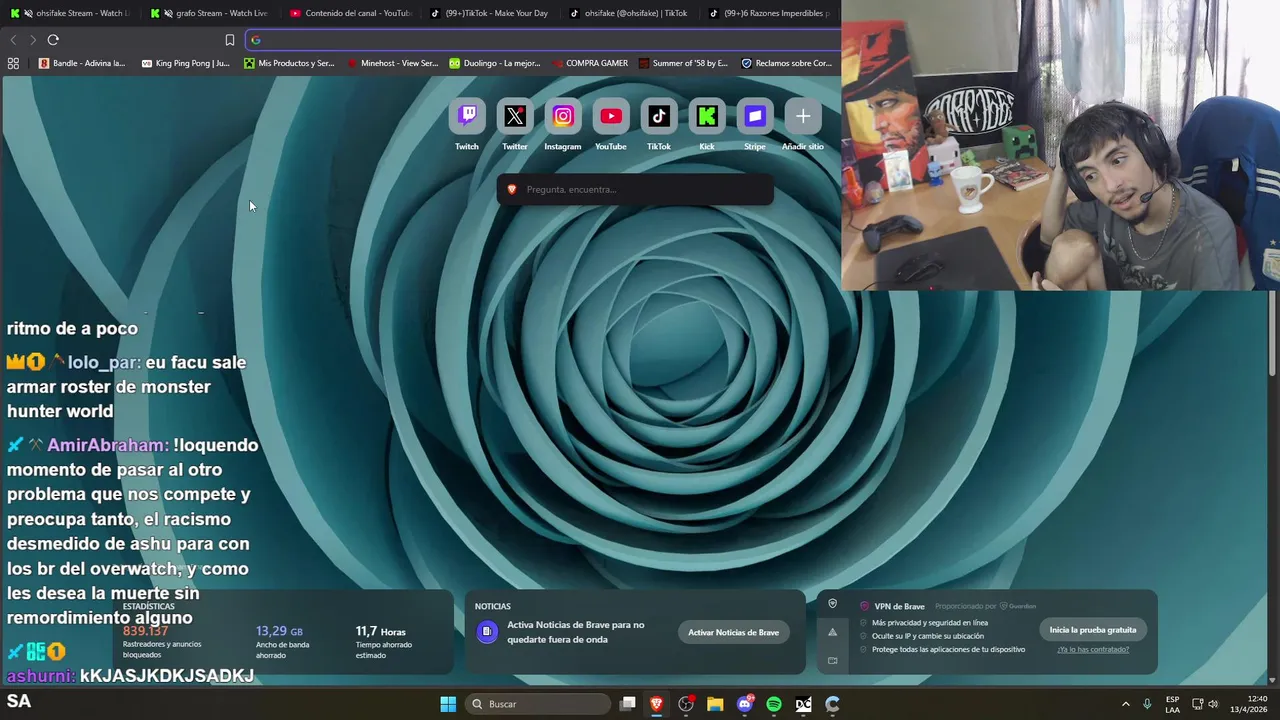This screenshot has width=1280, height=720.
Task: Open Bandle - Adivina la... bookmark
Action: (x=82, y=63)
